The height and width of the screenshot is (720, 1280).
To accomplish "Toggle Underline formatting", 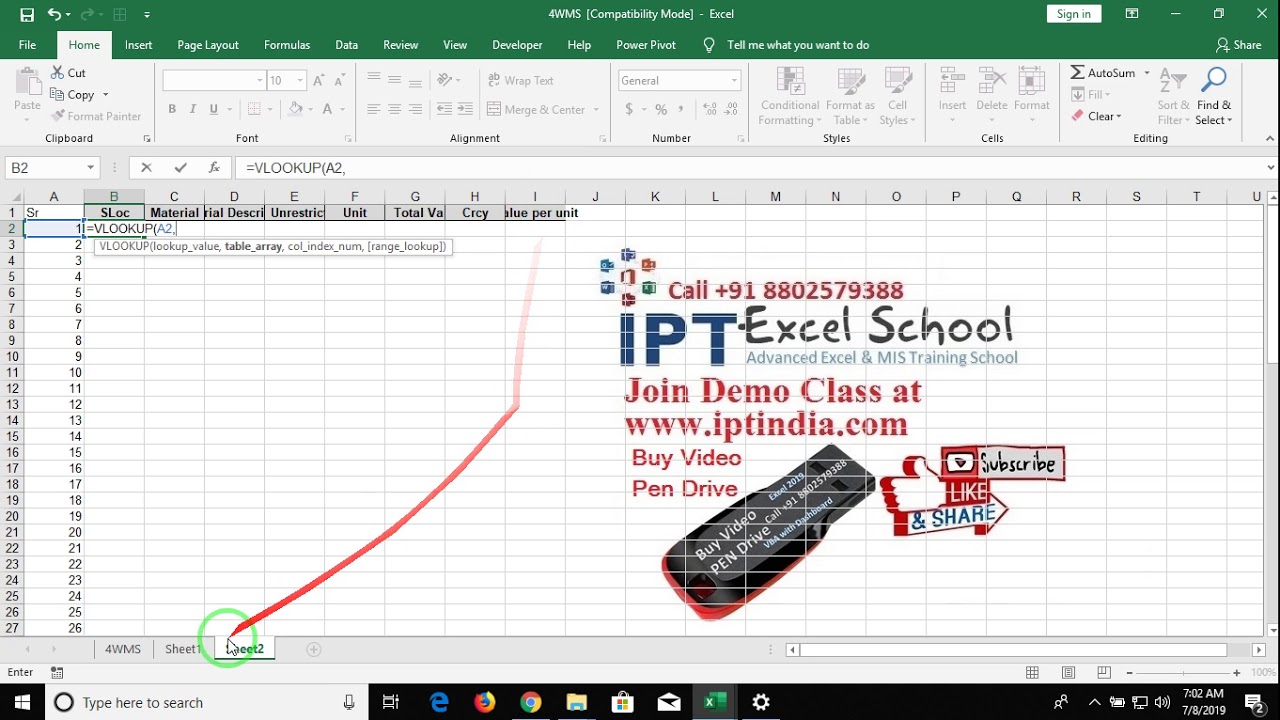I will (x=212, y=109).
